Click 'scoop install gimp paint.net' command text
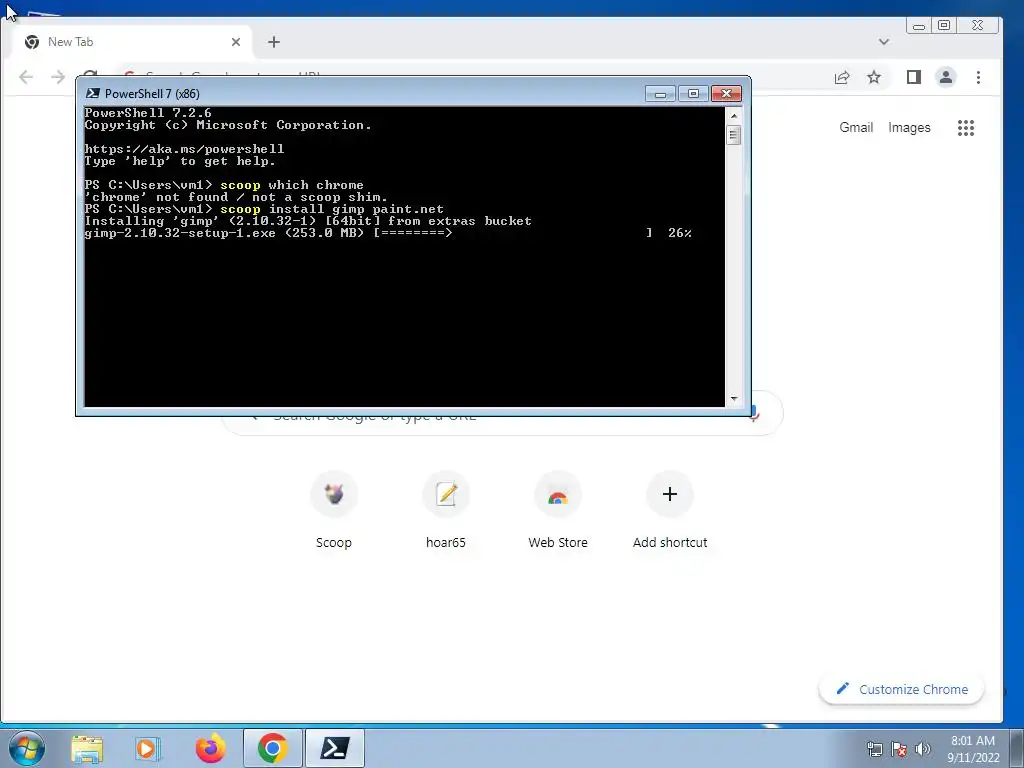Viewport: 1024px width, 768px height. [332, 209]
